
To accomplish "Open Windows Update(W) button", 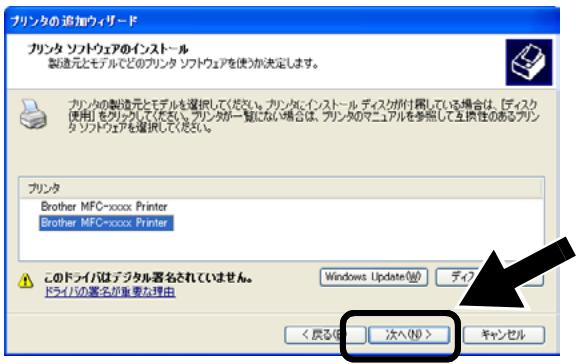I will tap(374, 277).
